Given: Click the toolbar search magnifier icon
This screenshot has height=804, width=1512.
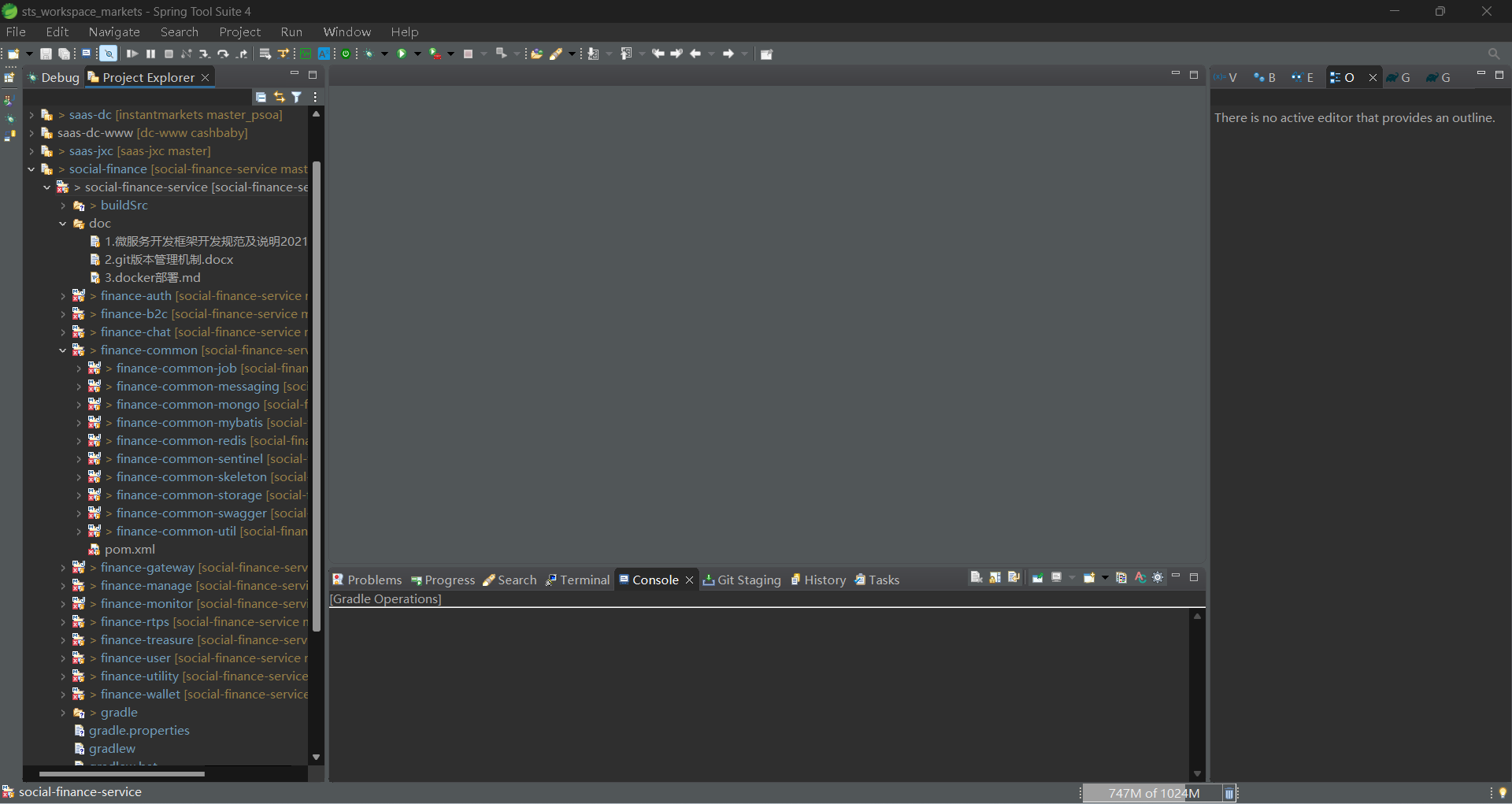Looking at the screenshot, I should (x=1494, y=54).
